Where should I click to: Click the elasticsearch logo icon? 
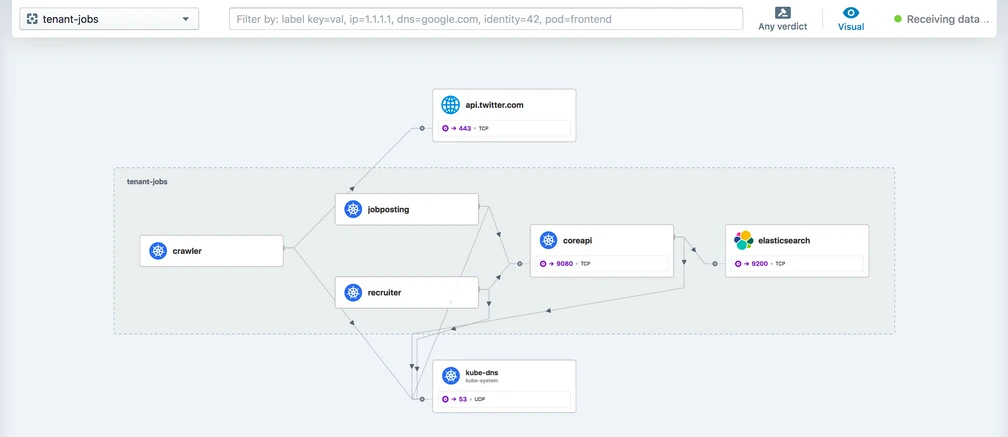[x=743, y=240]
